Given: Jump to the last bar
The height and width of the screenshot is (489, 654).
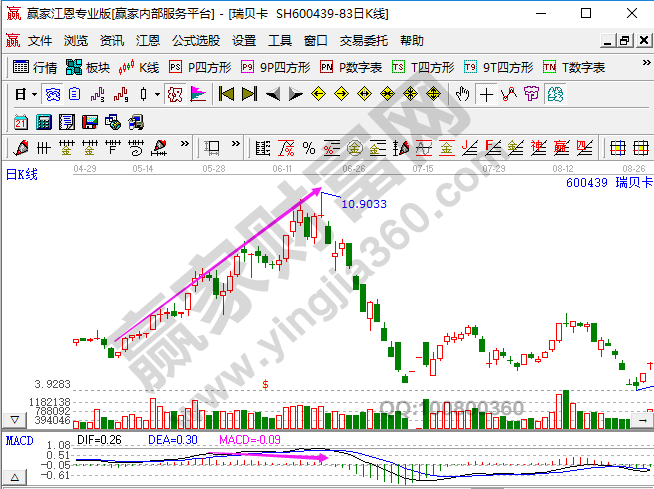Looking at the screenshot, I should pos(249,94).
